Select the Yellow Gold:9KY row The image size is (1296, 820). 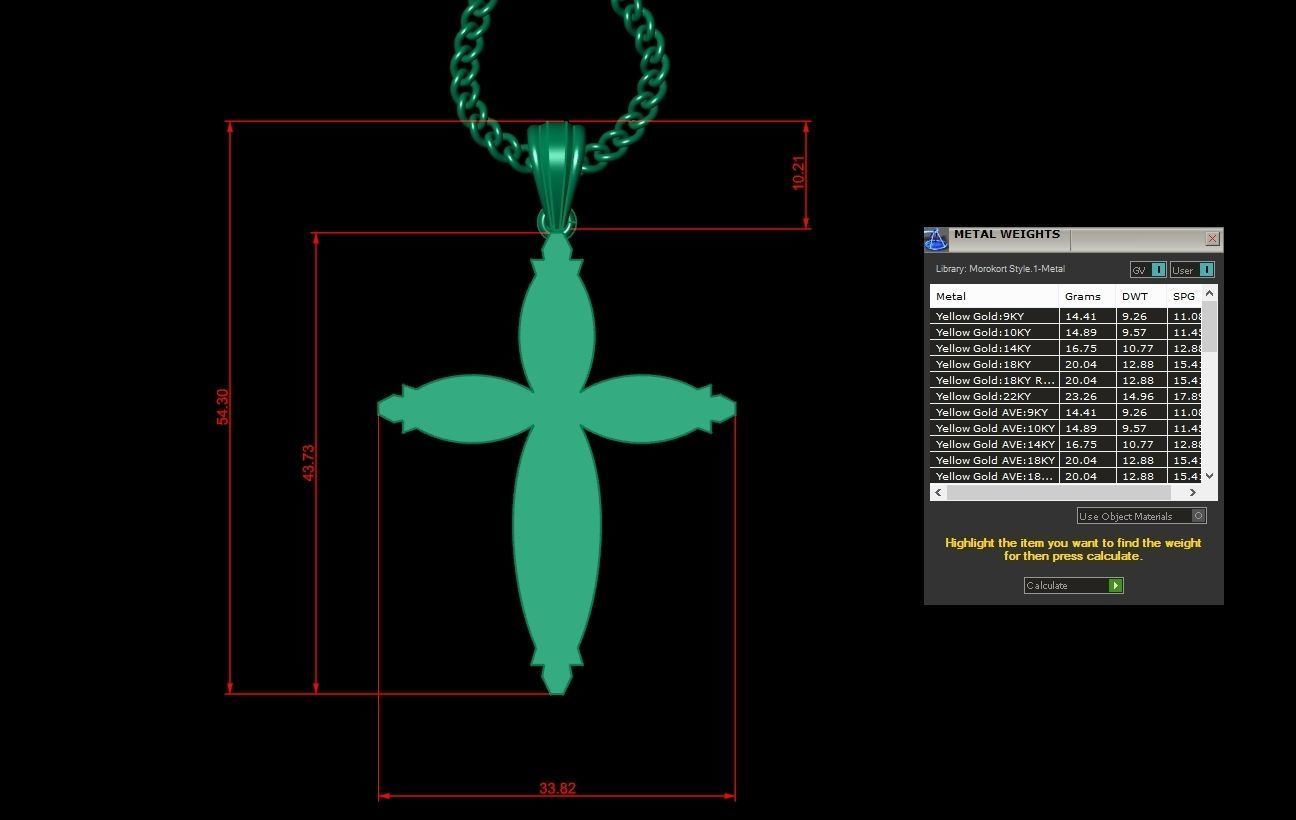point(1066,316)
